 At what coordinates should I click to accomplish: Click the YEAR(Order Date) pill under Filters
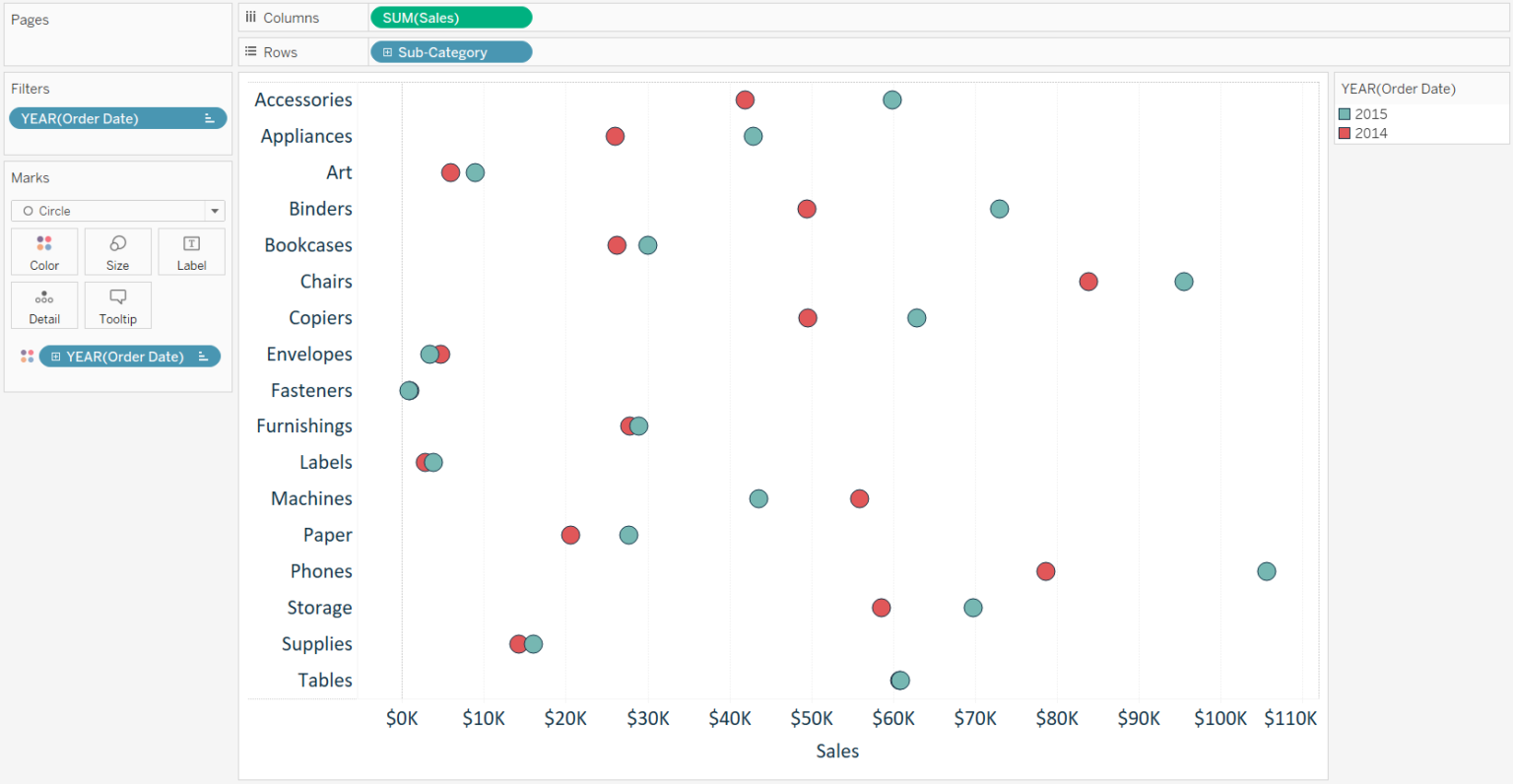(108, 118)
